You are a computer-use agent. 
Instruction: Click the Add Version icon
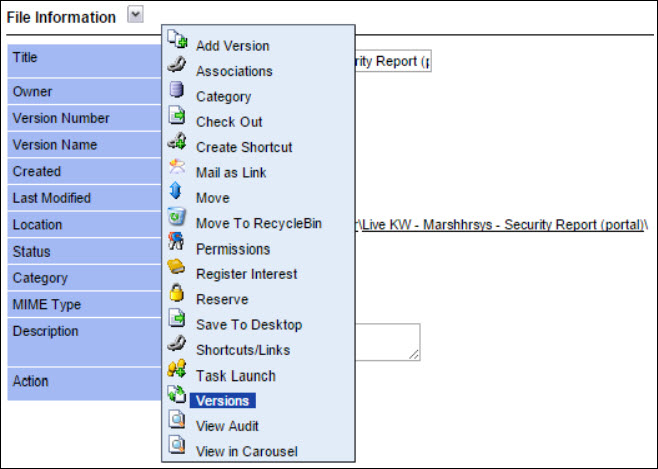[x=177, y=39]
